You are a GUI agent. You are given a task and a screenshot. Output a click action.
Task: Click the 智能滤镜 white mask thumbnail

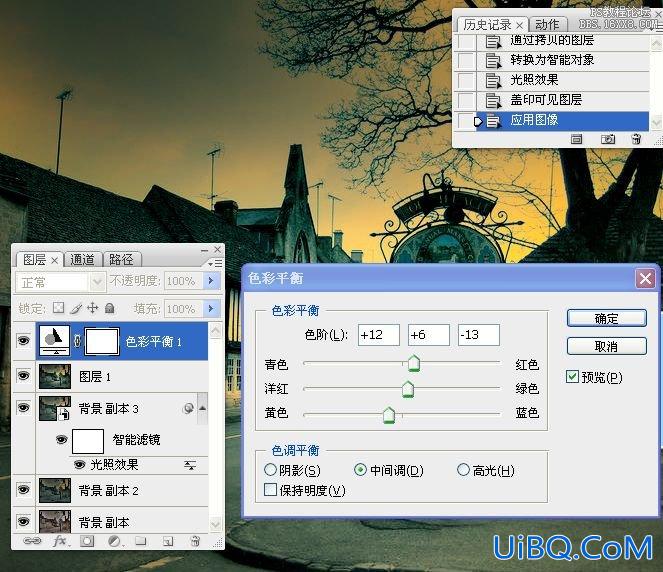(88, 441)
